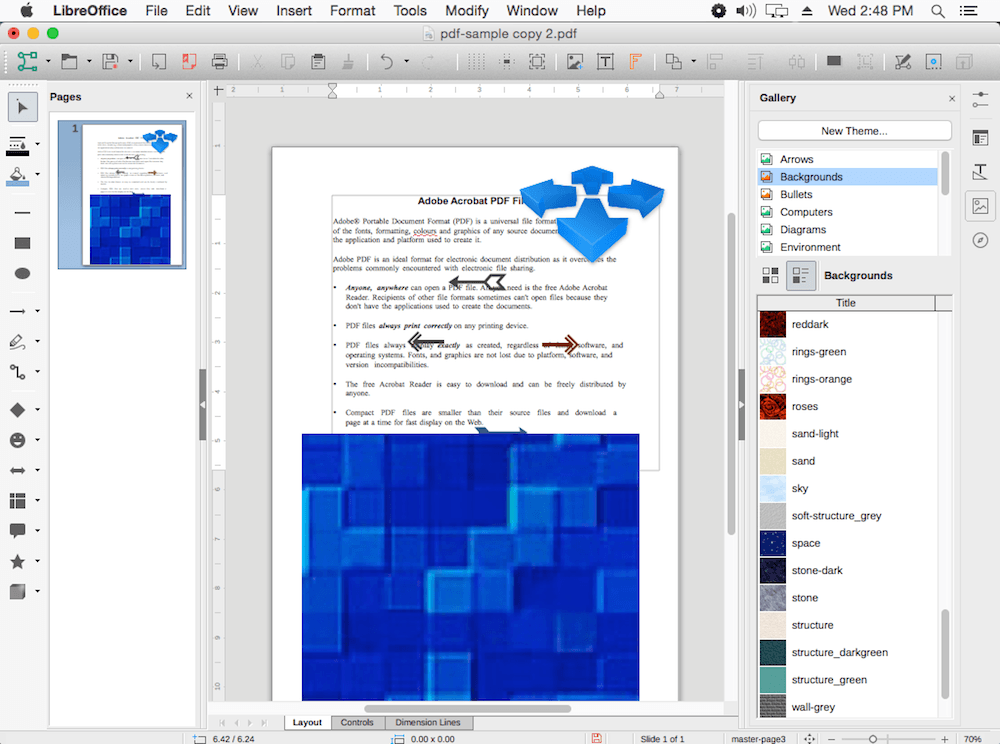Screen dimensions: 1000x744
Task: Select the 3D Objects tool
Action: pos(17,592)
